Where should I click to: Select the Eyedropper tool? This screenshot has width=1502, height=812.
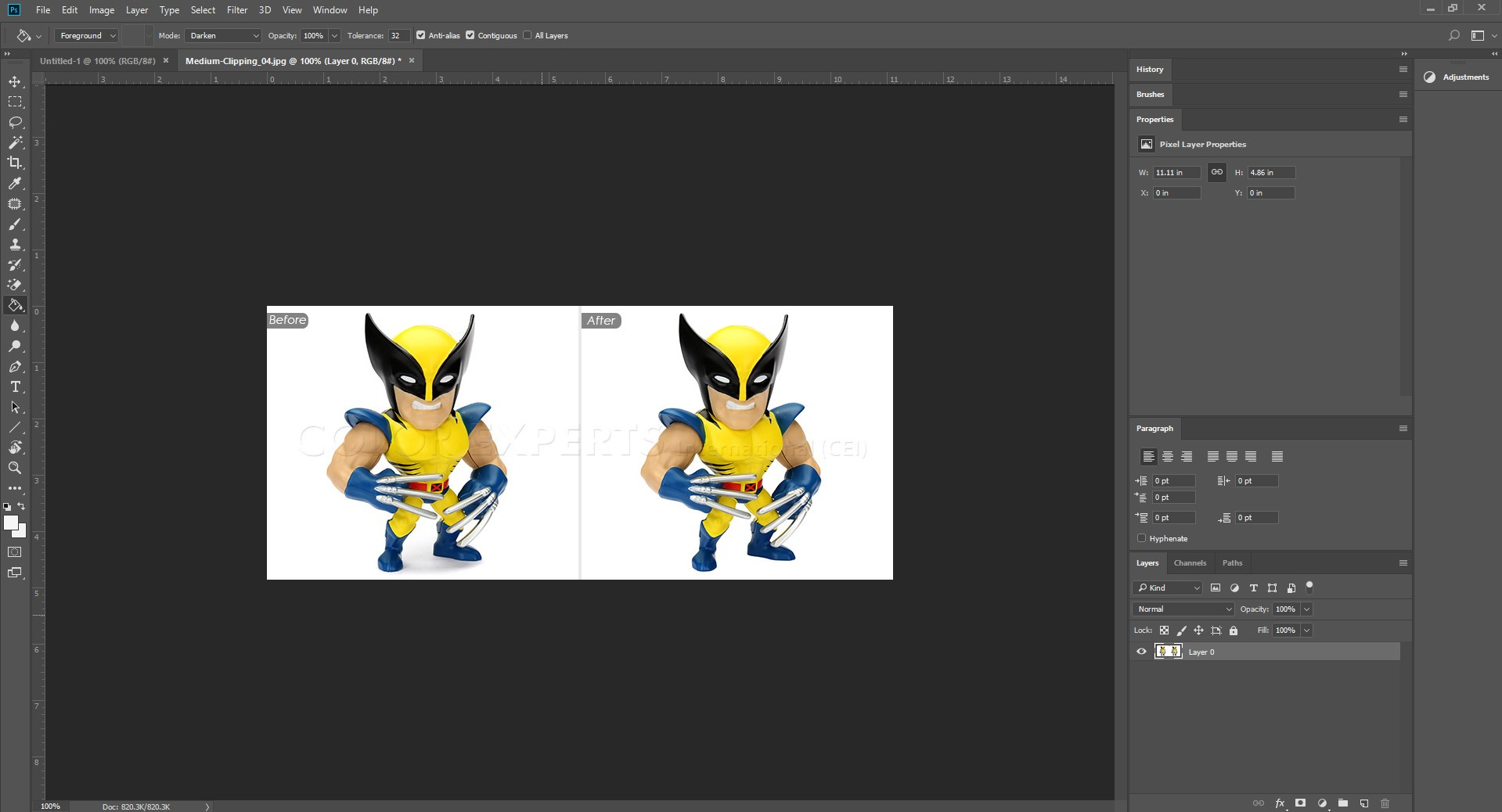click(x=15, y=184)
